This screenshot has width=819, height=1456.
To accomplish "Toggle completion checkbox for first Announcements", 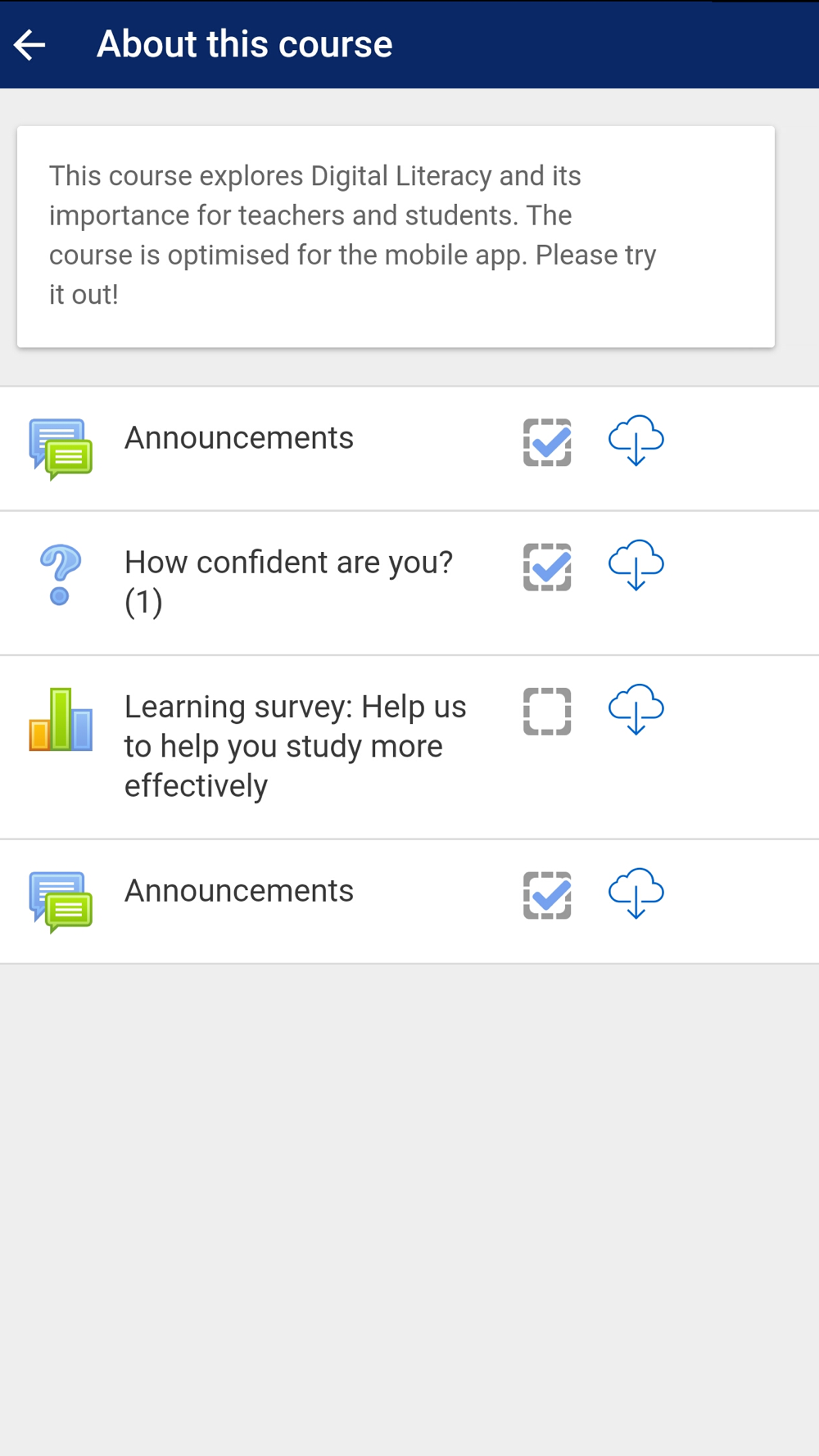I will (x=547, y=442).
